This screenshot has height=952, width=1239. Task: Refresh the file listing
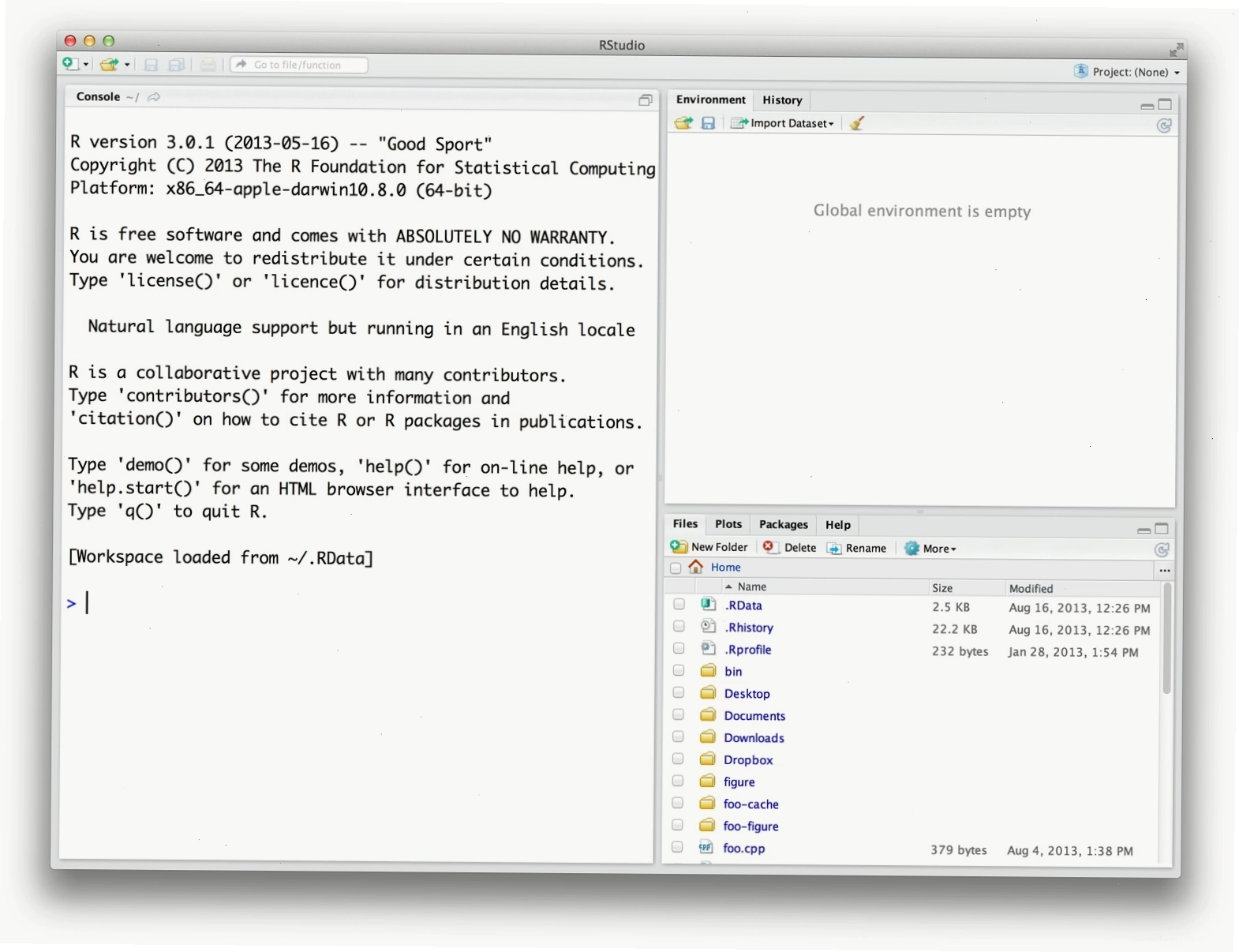[1162, 550]
